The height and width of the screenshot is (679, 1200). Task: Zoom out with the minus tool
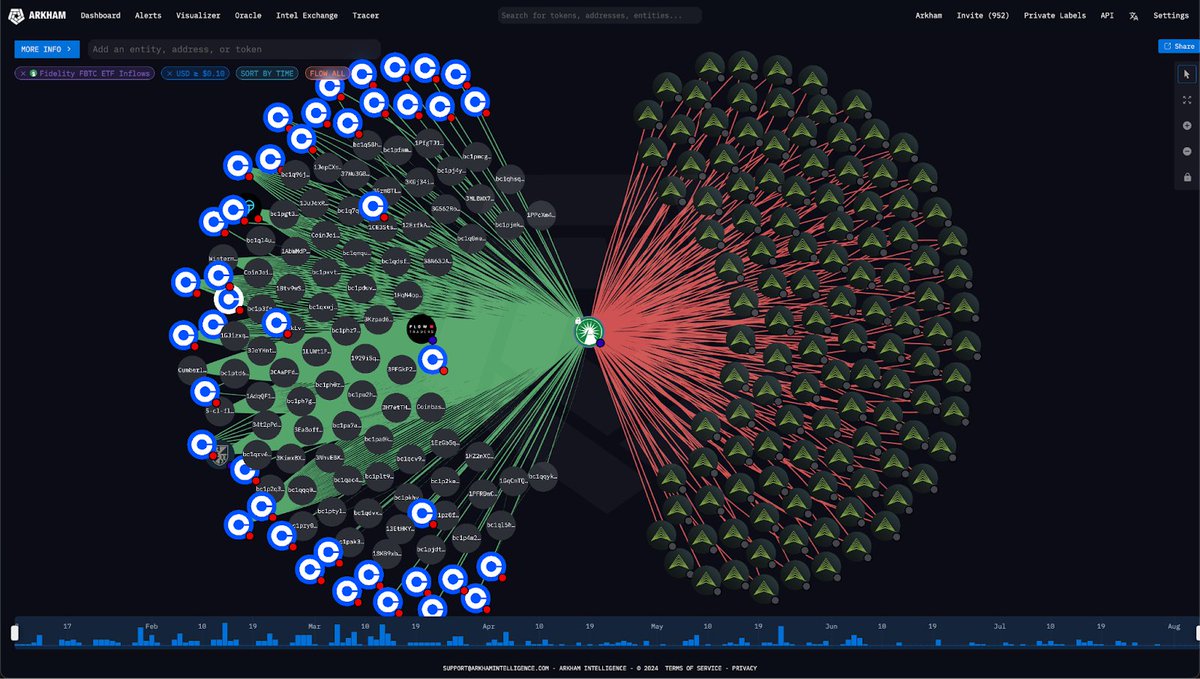coord(1187,151)
